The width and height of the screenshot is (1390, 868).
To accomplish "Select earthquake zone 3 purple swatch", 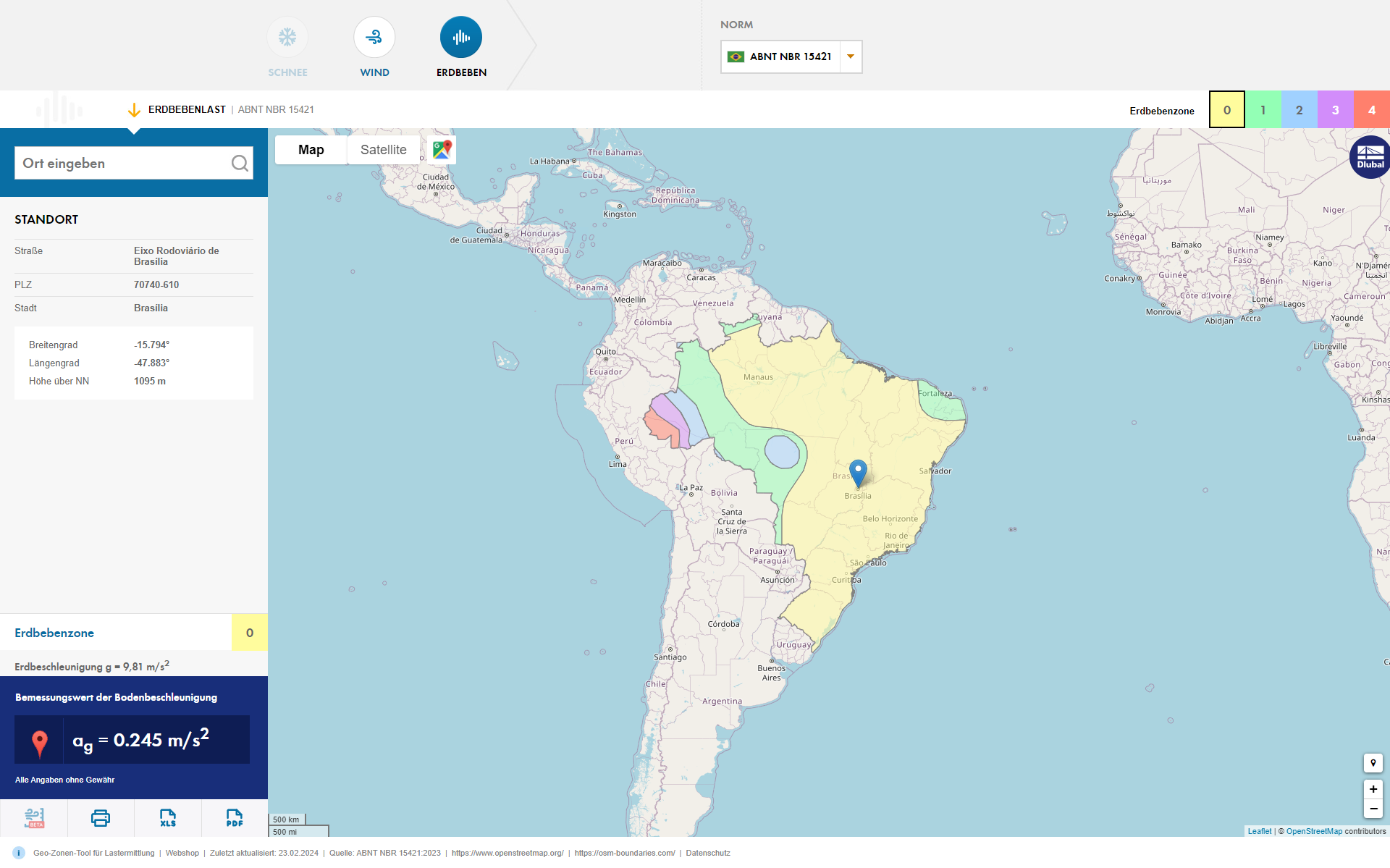I will click(1335, 109).
